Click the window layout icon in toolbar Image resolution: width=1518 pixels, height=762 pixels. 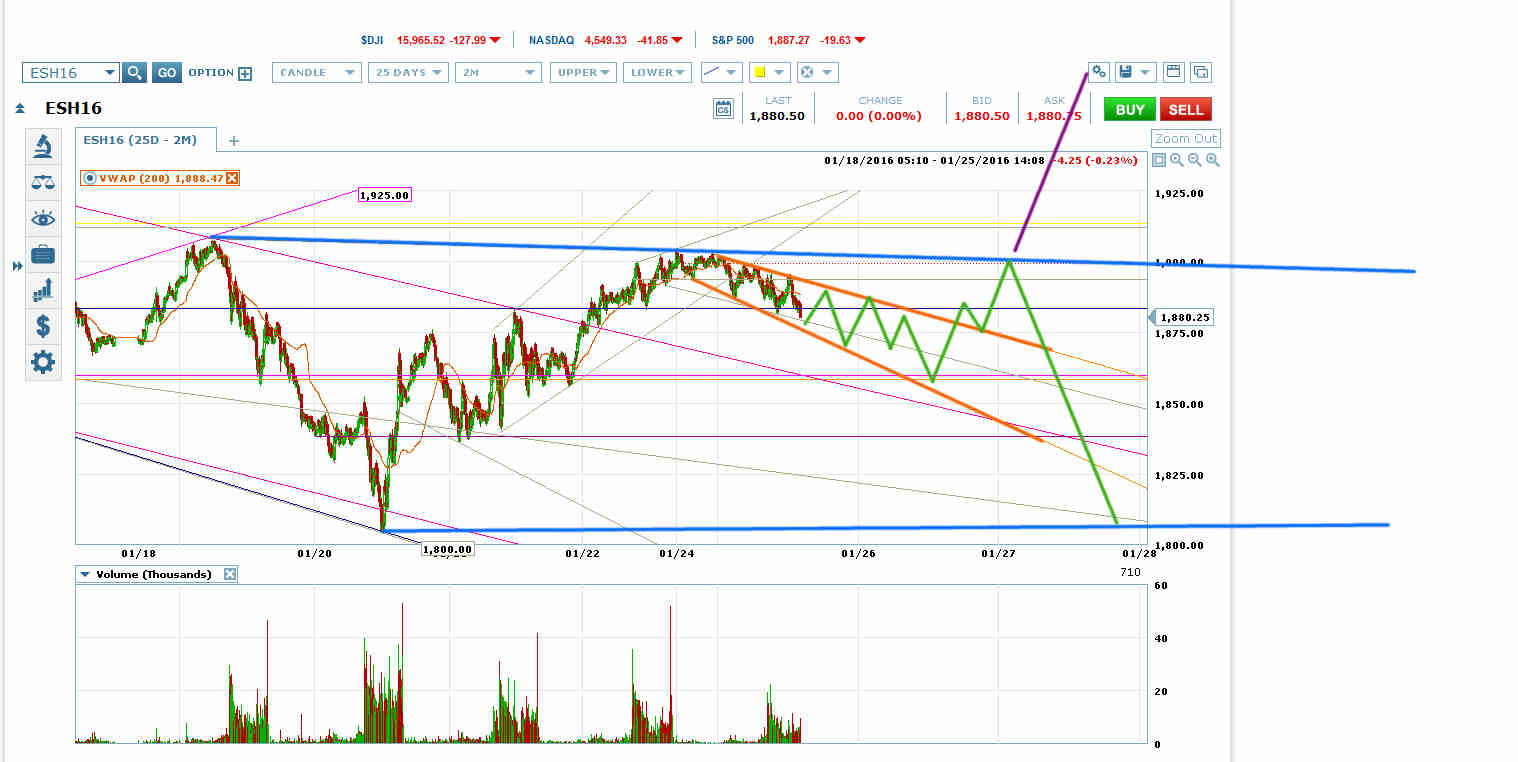1173,72
